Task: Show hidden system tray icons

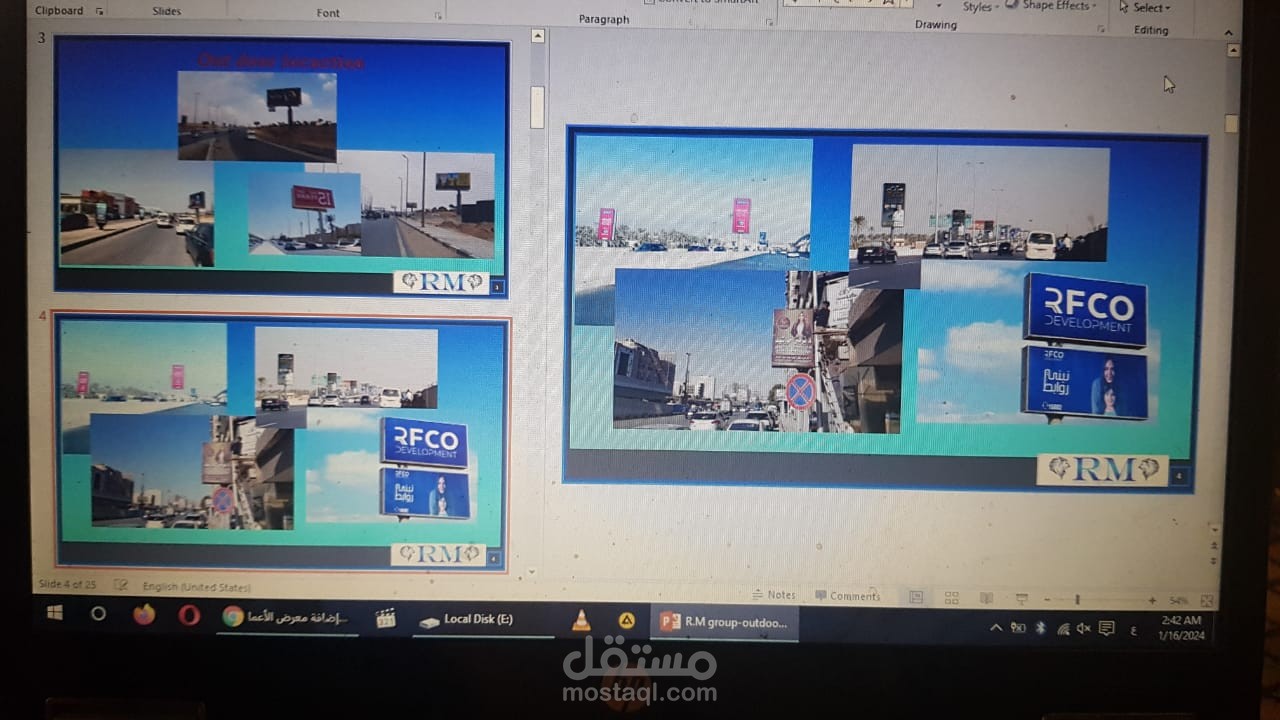Action: pyautogui.click(x=996, y=628)
